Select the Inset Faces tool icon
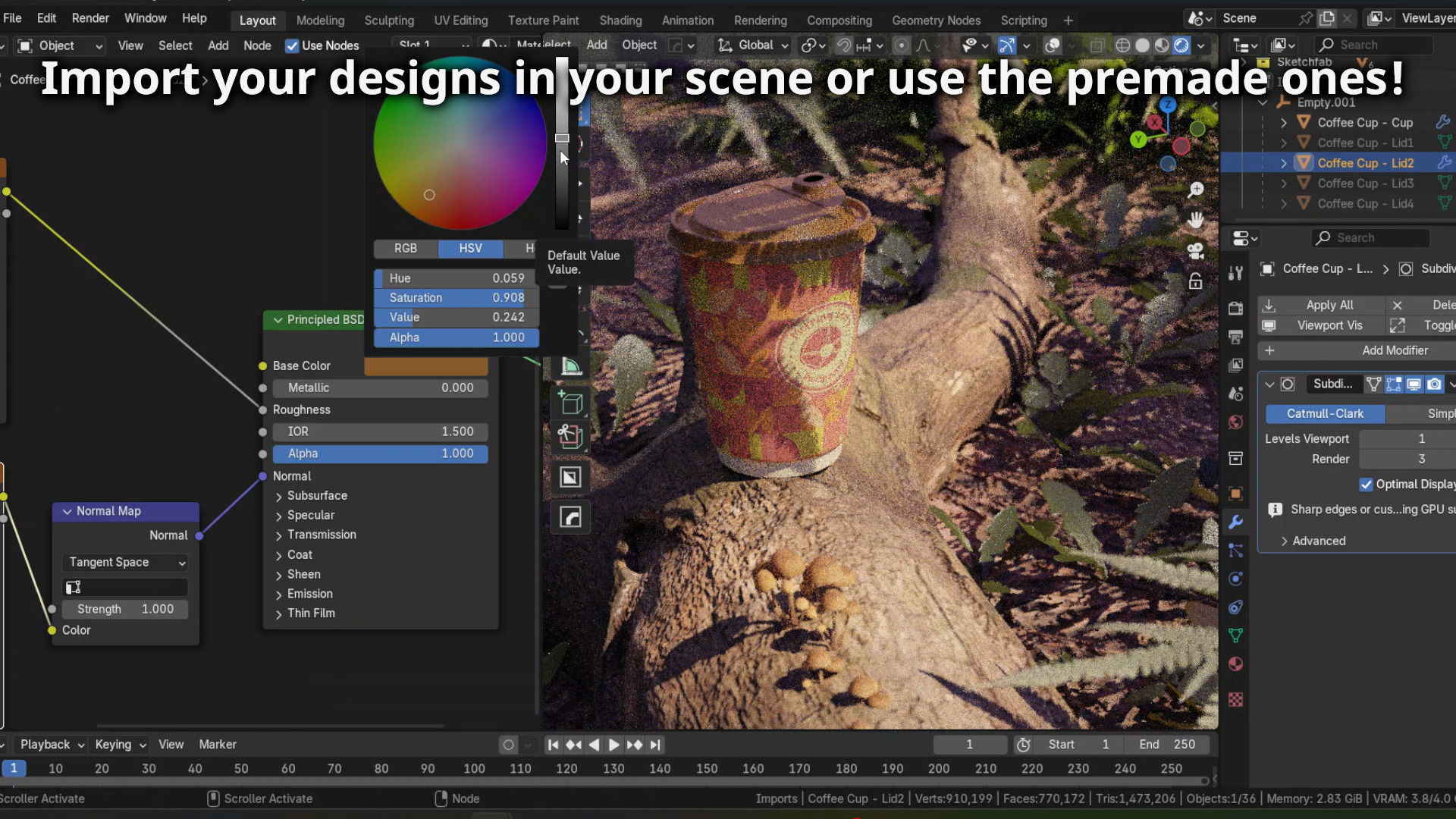 [570, 477]
